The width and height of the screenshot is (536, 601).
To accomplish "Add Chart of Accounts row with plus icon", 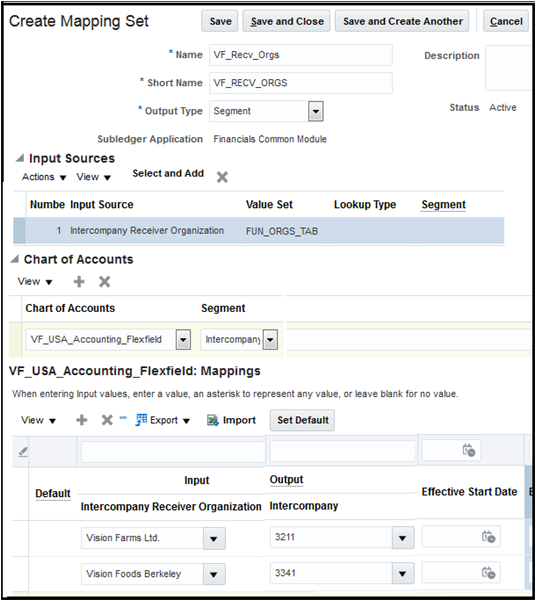I will 79,282.
